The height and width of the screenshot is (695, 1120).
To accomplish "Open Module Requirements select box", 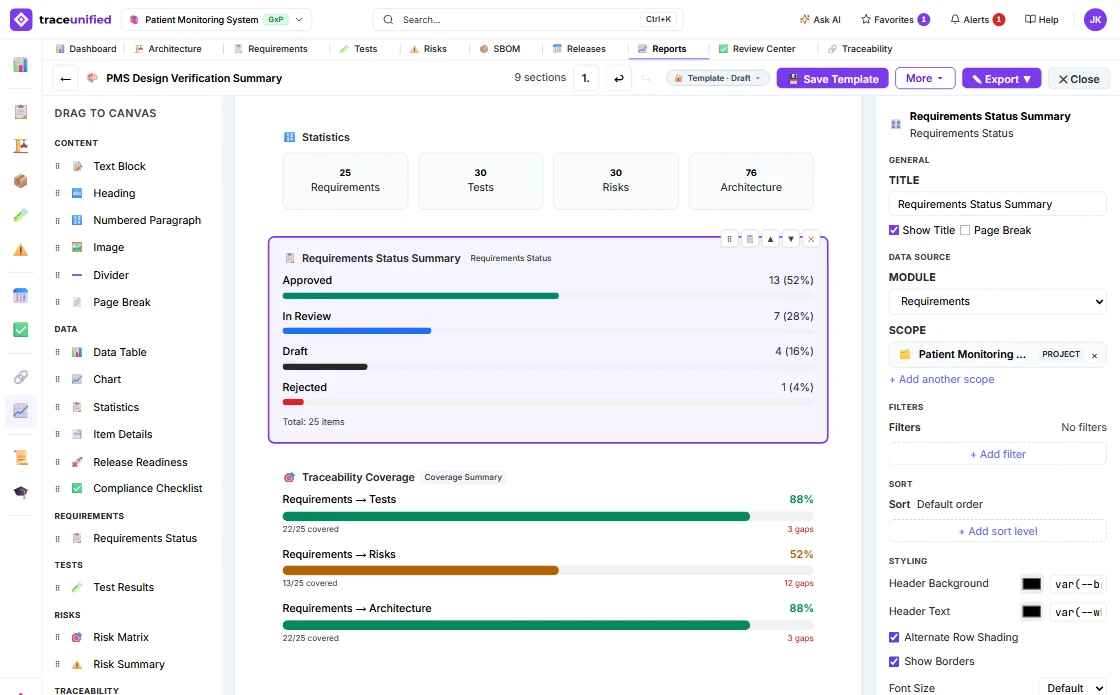I will (997, 301).
